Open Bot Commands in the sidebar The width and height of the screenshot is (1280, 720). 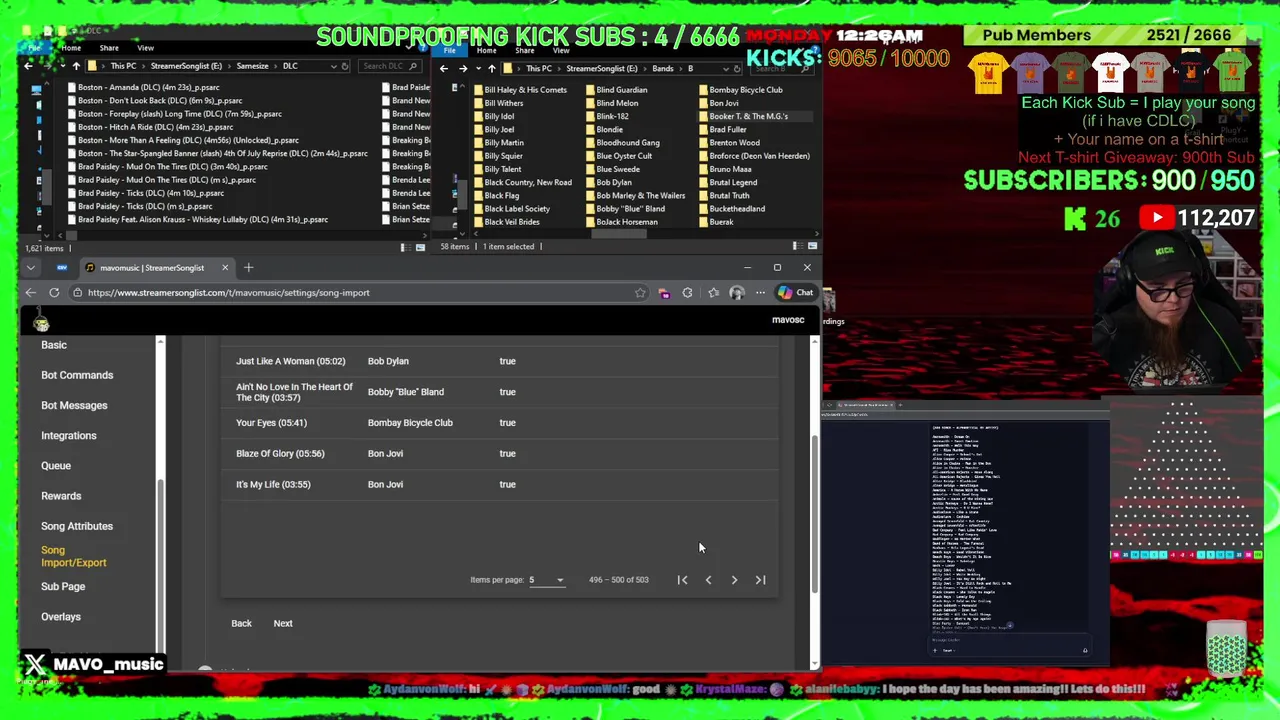point(77,375)
